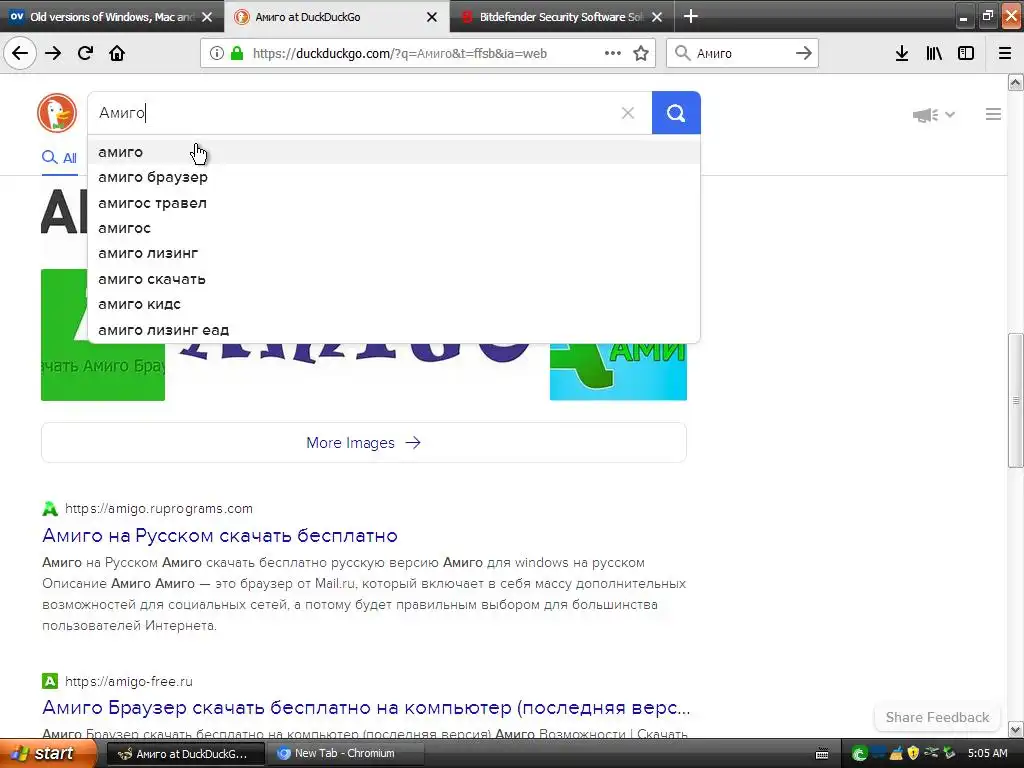
Task: Select the All results tab
Action: coord(59,158)
